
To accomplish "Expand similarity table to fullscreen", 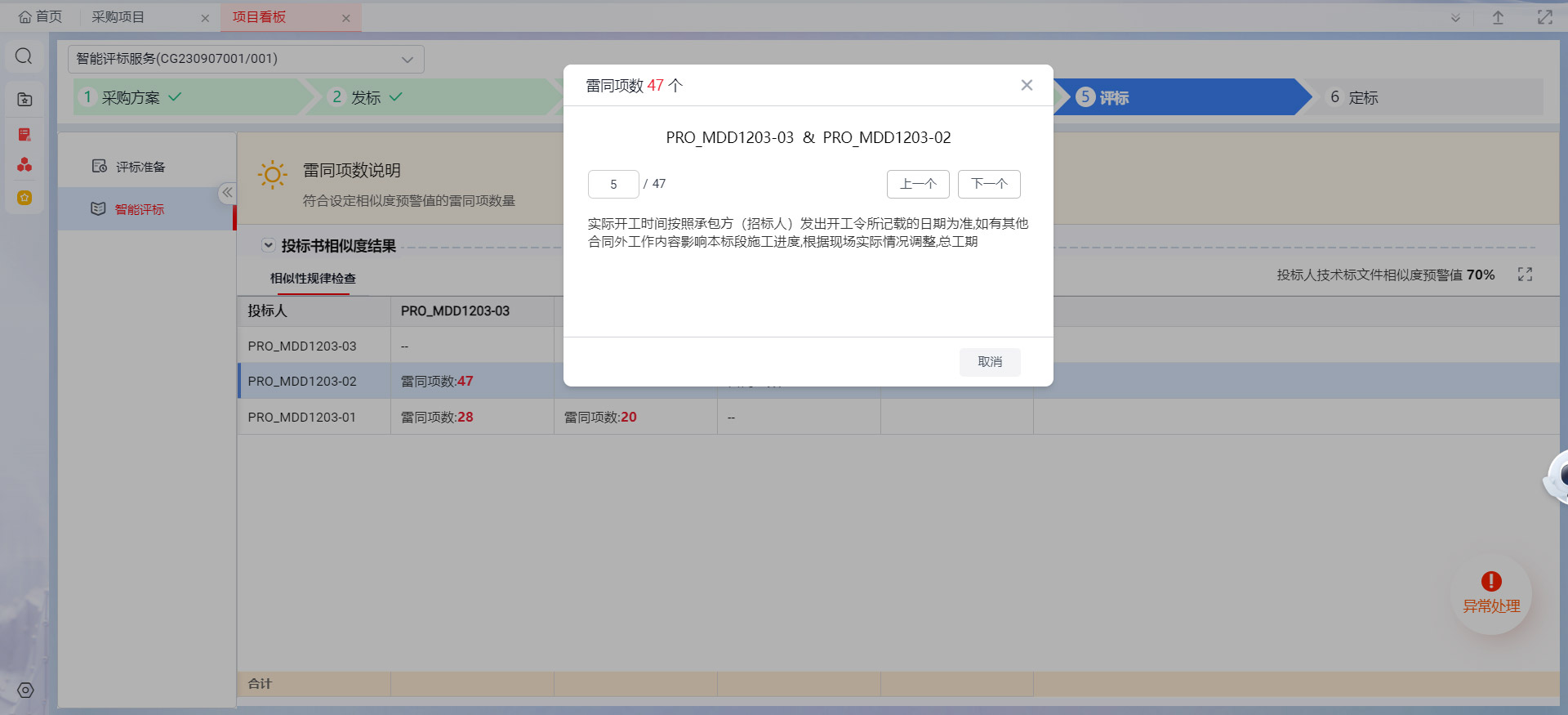I will [x=1525, y=275].
